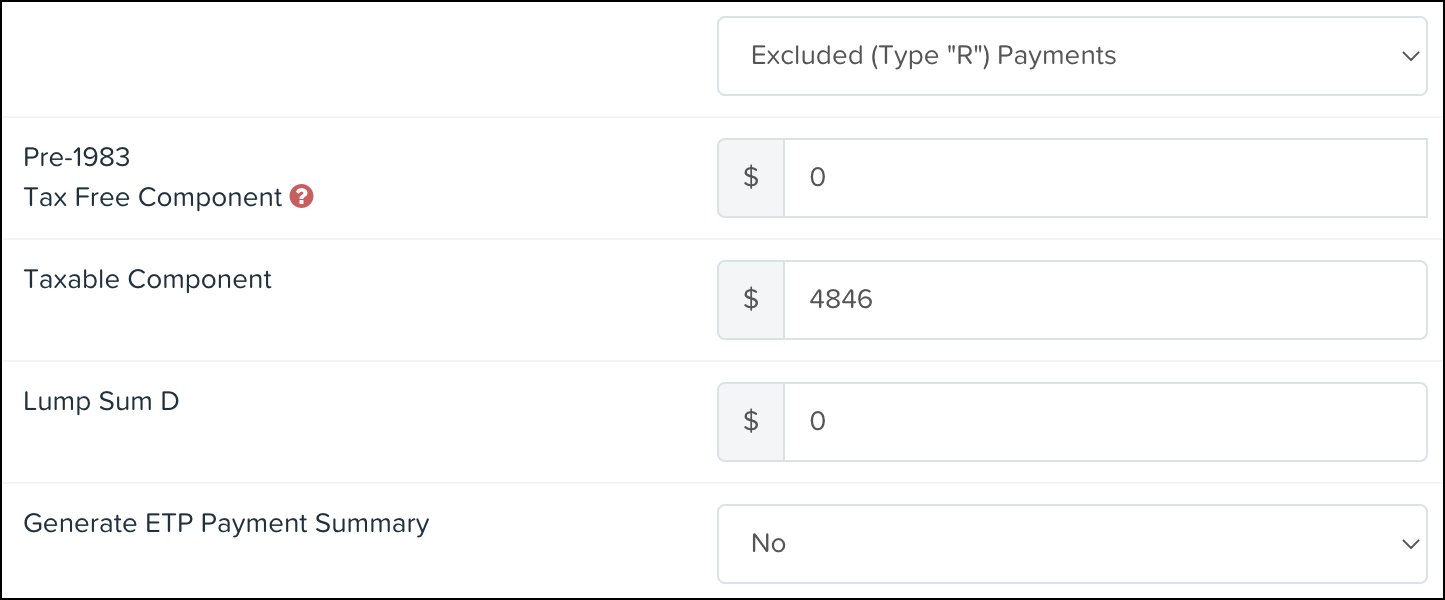Open the Excluded (Type "R") Payments dropdown
Image resolution: width=1445 pixels, height=600 pixels.
tap(1072, 56)
